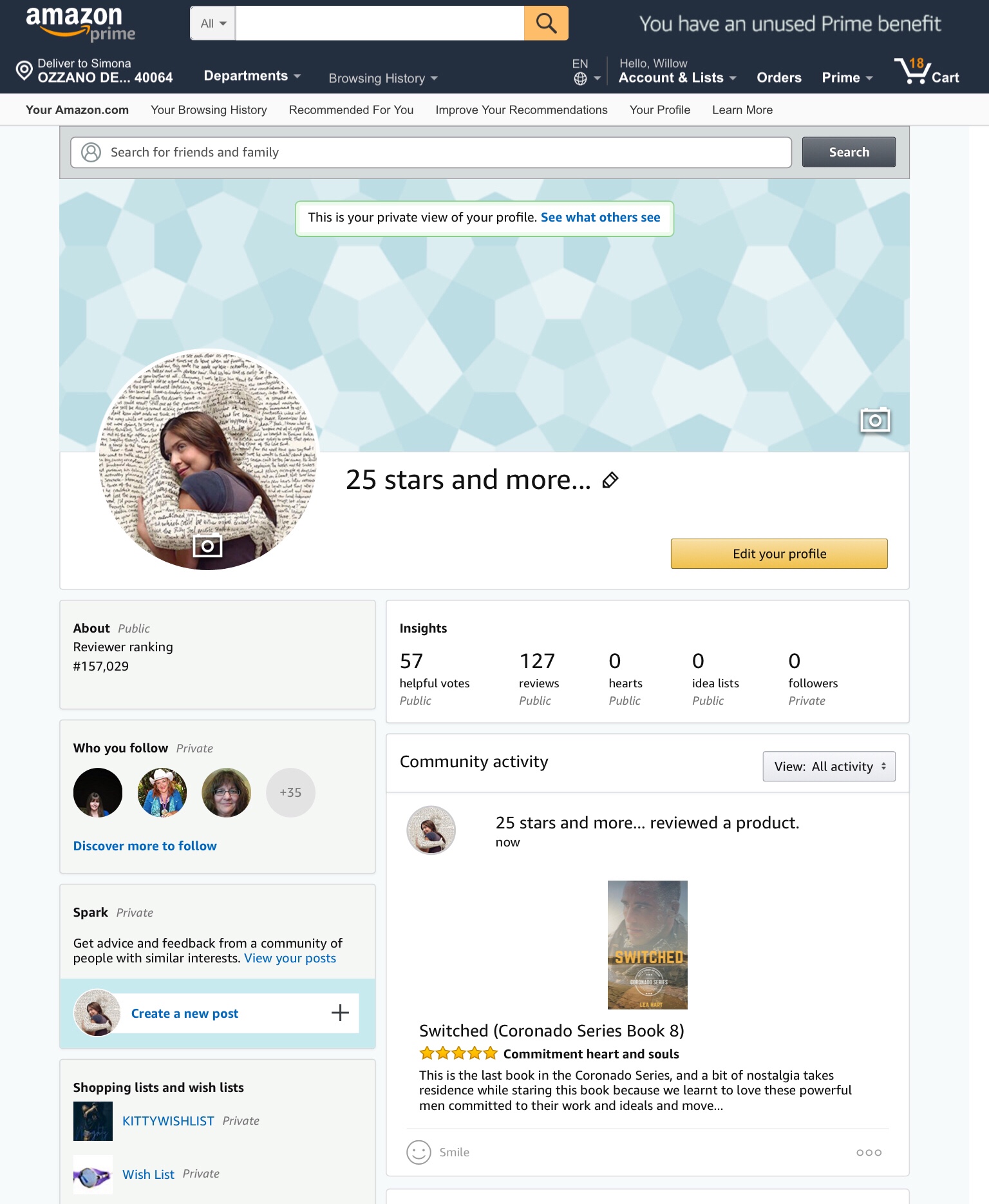The width and height of the screenshot is (989, 1204).
Task: Open the Switched book cover thumbnail
Action: (647, 944)
